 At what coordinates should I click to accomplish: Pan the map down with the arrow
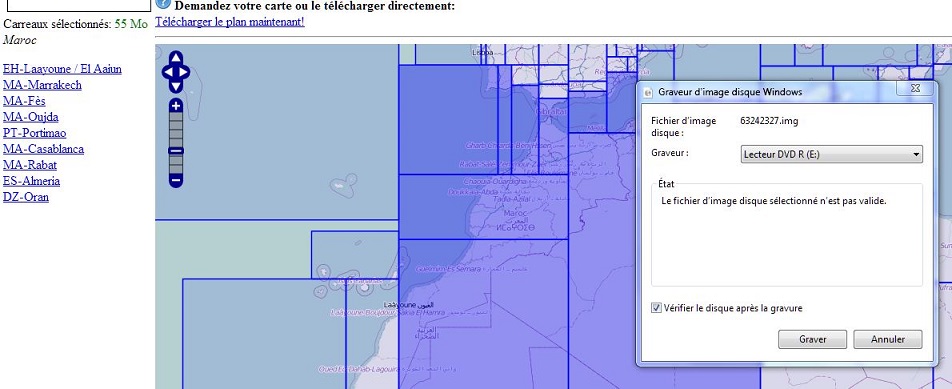[x=175, y=86]
